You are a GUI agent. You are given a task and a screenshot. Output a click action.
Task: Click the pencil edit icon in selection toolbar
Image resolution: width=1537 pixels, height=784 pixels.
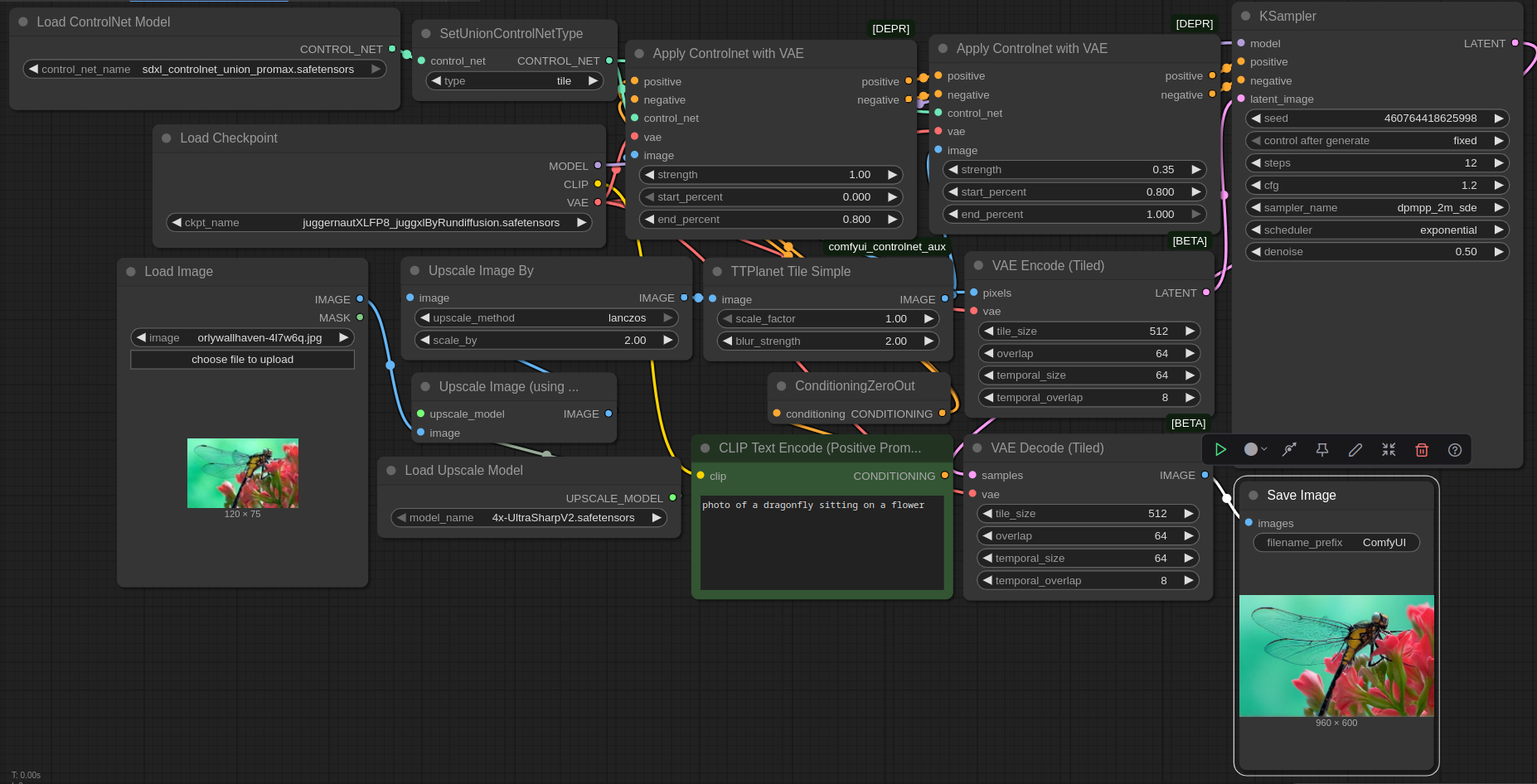click(x=1355, y=449)
